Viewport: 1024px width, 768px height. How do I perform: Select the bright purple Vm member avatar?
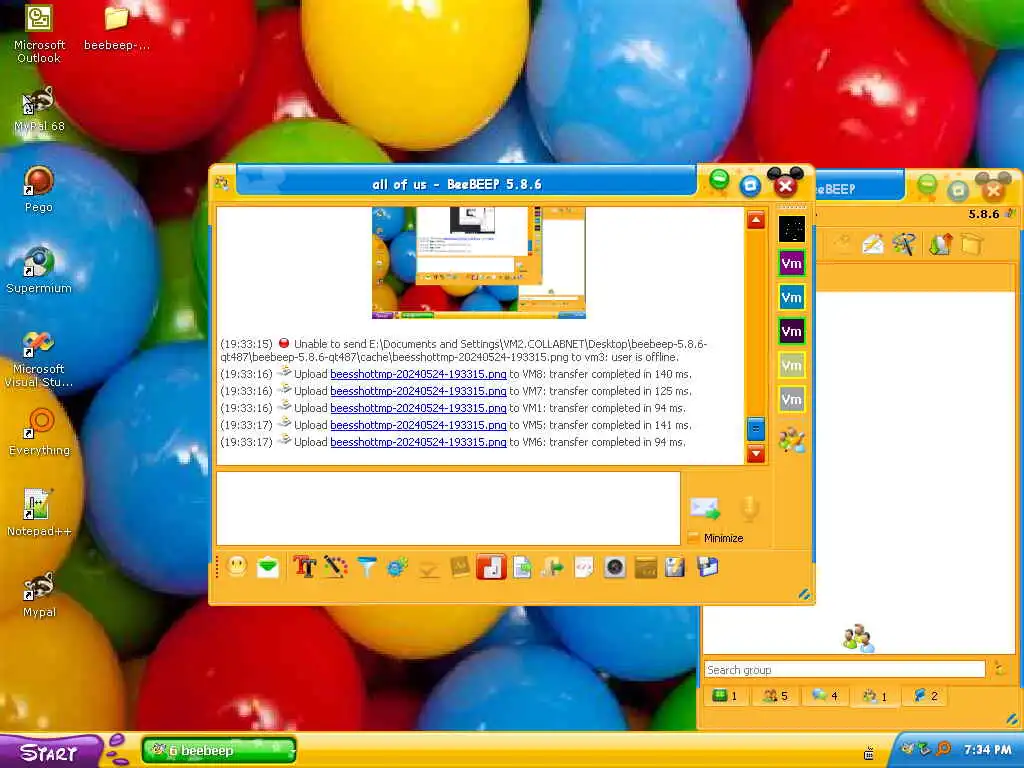point(792,263)
